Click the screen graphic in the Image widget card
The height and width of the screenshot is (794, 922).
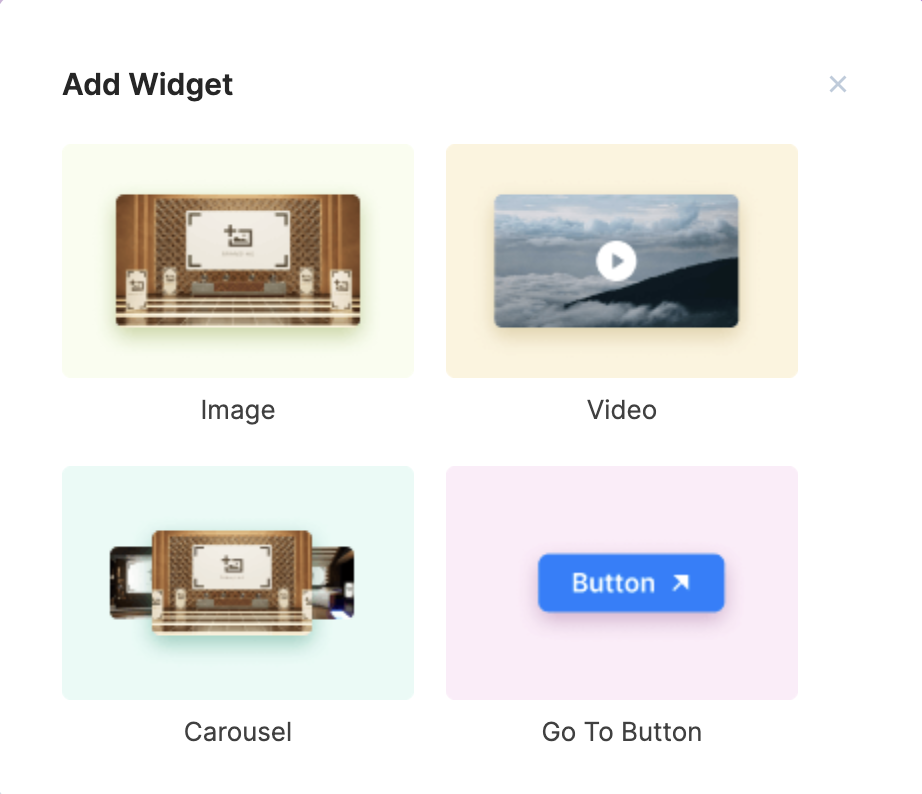pos(237,240)
